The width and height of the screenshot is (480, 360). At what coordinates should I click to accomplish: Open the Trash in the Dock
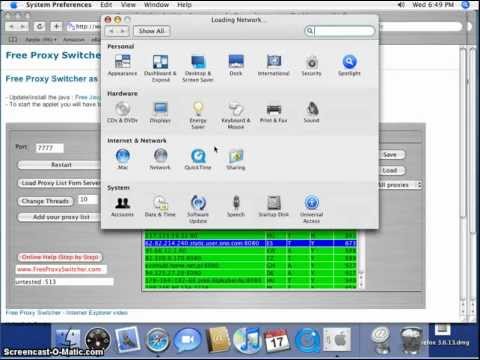coord(412,340)
